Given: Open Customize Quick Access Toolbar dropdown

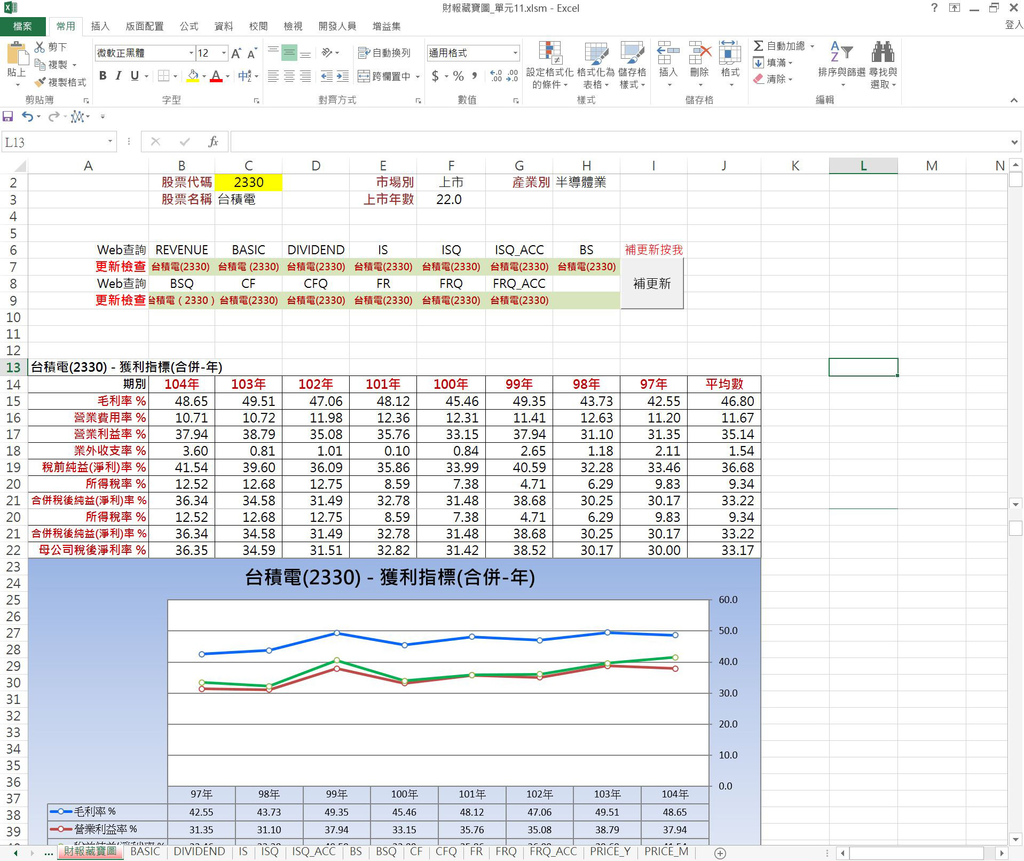Looking at the screenshot, I should (x=103, y=117).
